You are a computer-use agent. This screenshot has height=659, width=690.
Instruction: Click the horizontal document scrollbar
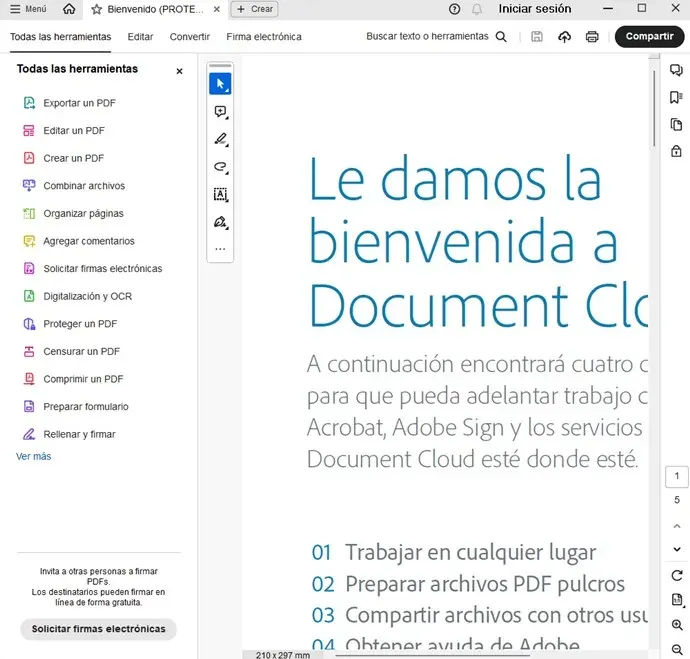click(x=432, y=655)
